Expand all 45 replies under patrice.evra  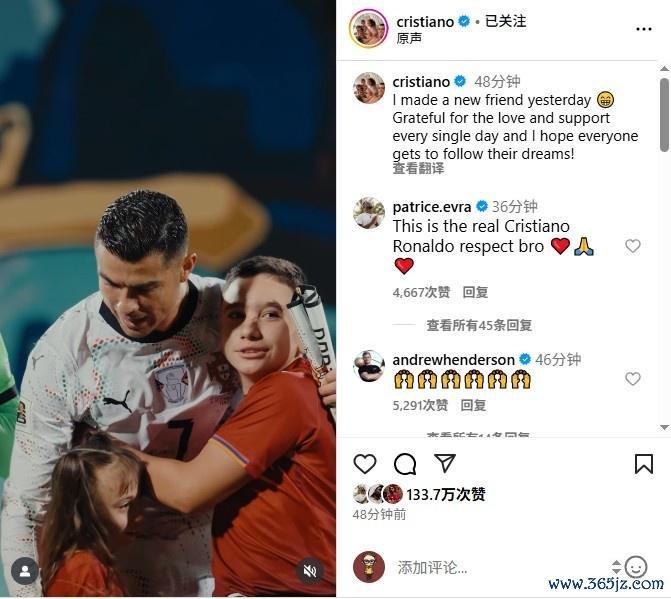(479, 325)
